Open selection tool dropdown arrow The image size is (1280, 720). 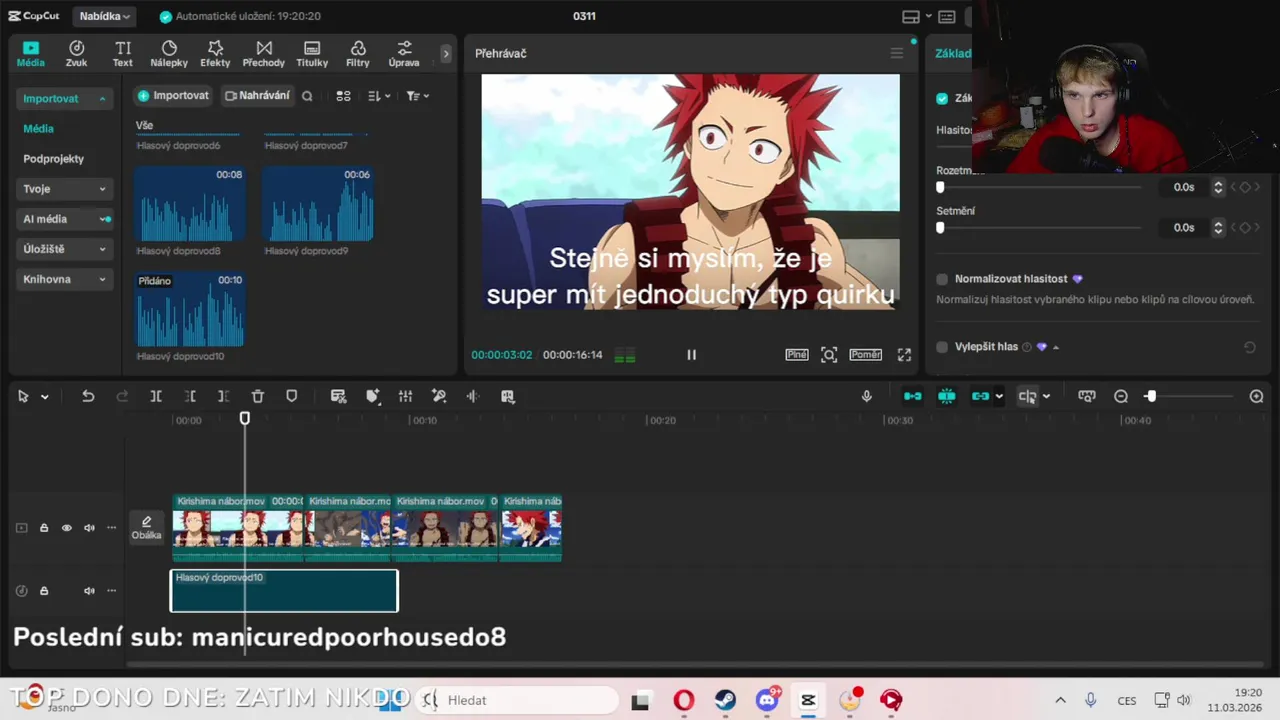click(x=45, y=397)
